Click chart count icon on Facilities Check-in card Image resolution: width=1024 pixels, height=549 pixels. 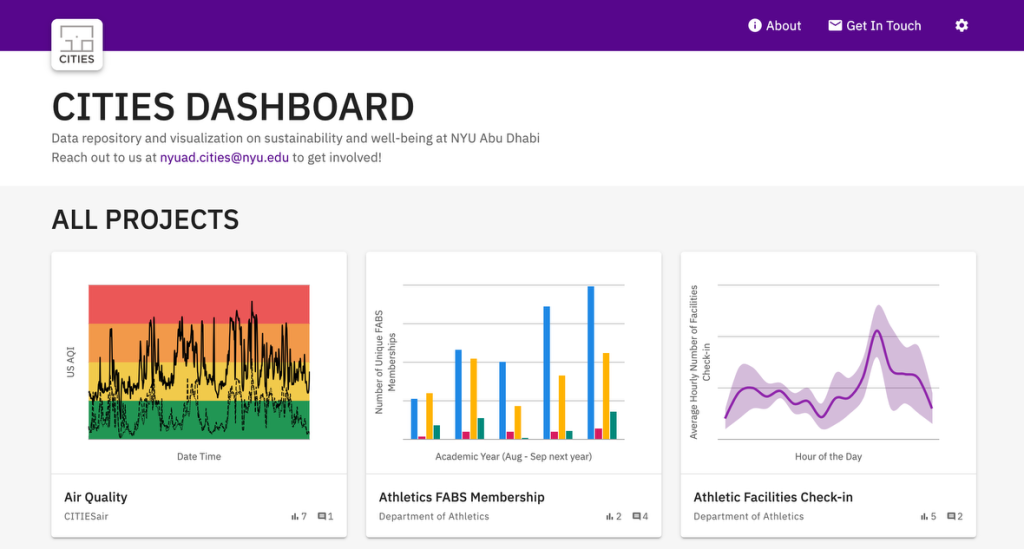[x=924, y=516]
